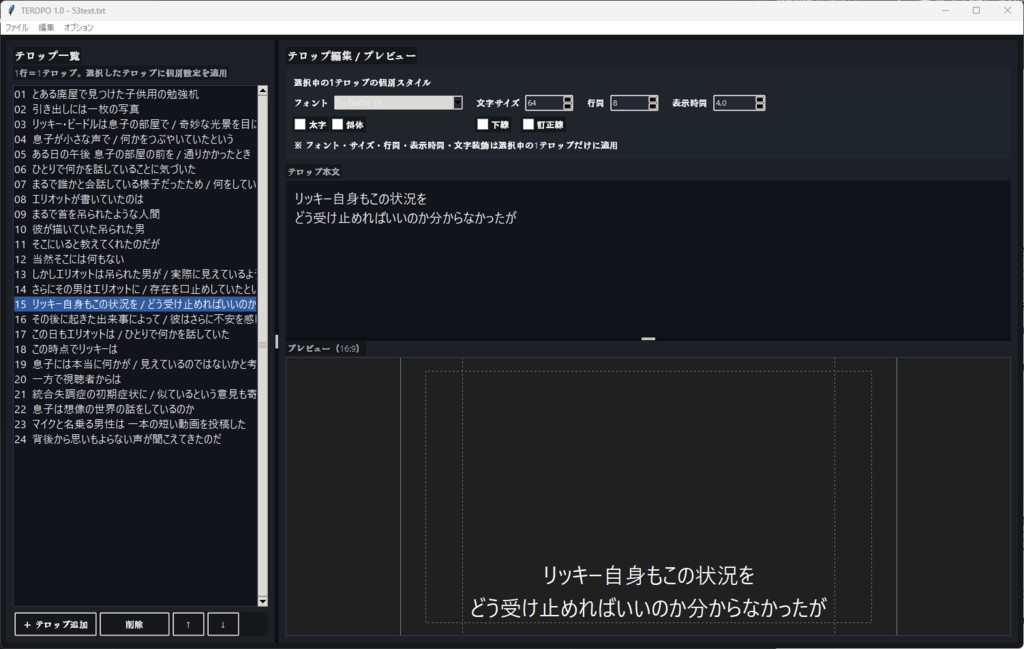Click the preview subtitle text area
This screenshot has height=649, width=1024.
[648, 592]
